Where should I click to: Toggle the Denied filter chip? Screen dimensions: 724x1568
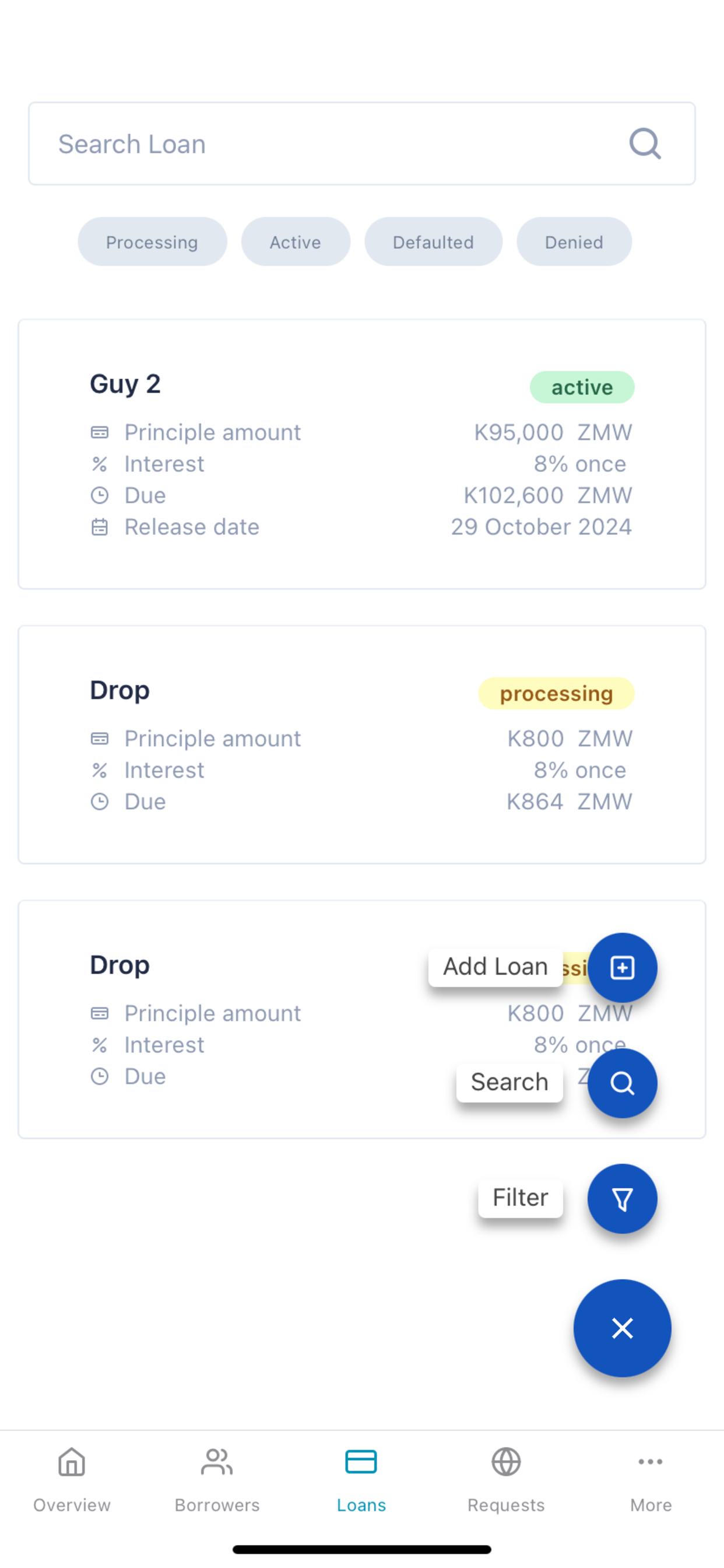coord(574,242)
